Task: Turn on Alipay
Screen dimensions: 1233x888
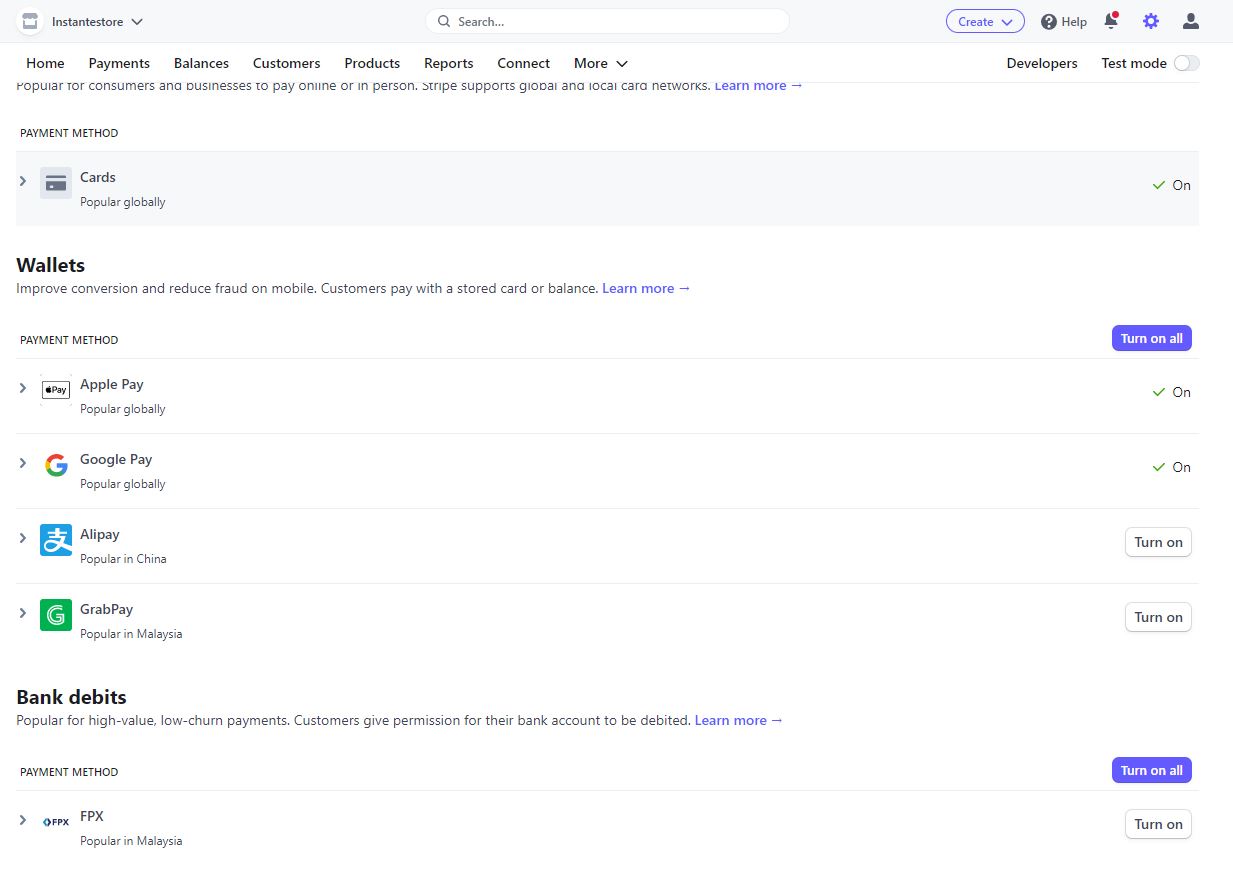Action: [x=1158, y=542]
